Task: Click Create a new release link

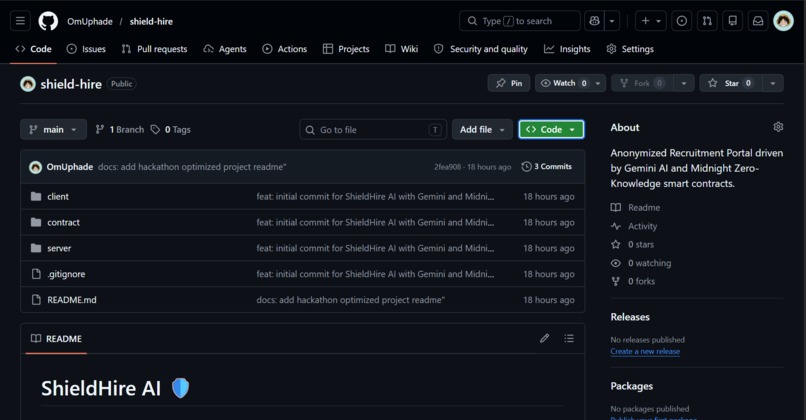Action: click(x=645, y=352)
